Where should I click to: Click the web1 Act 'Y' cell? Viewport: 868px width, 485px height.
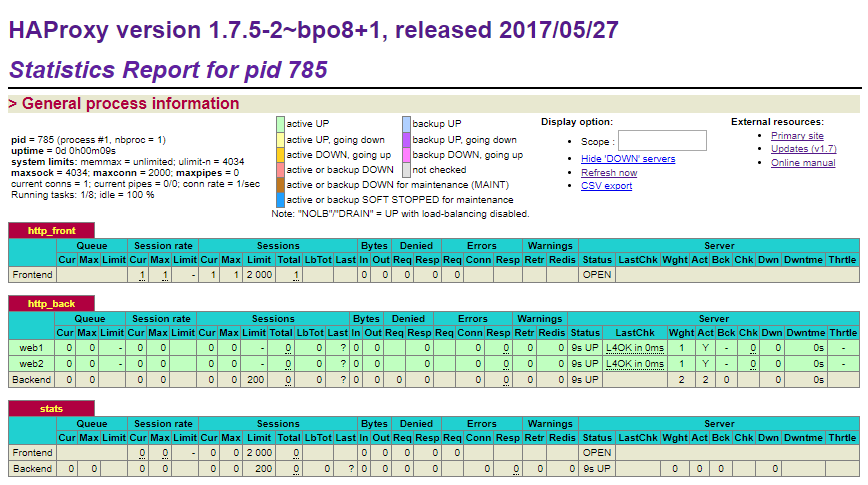click(x=705, y=348)
